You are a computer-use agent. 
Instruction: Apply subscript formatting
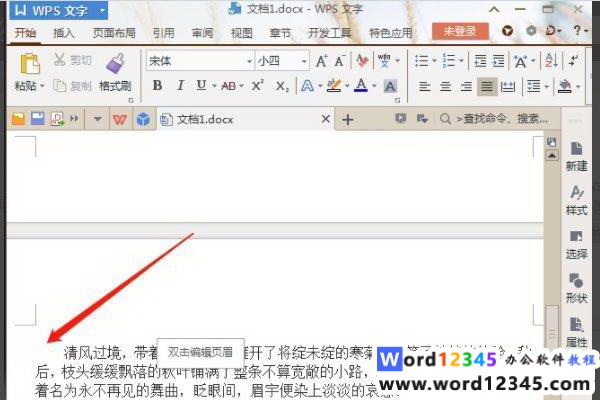[x=281, y=86]
